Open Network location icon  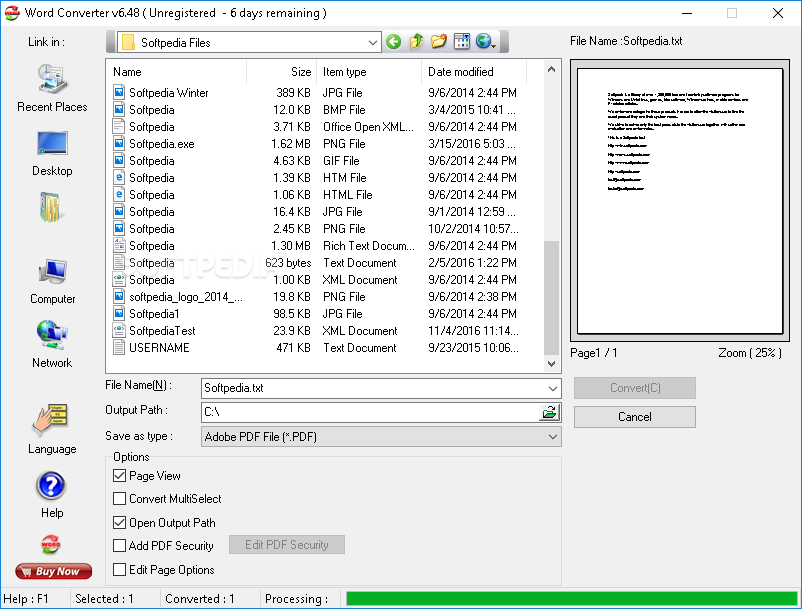[52, 335]
